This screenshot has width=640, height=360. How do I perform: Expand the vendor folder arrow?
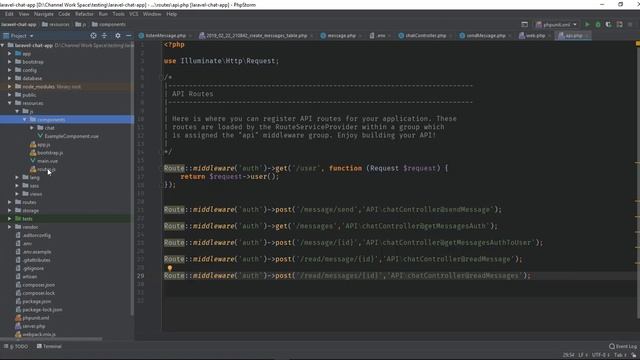(10, 227)
